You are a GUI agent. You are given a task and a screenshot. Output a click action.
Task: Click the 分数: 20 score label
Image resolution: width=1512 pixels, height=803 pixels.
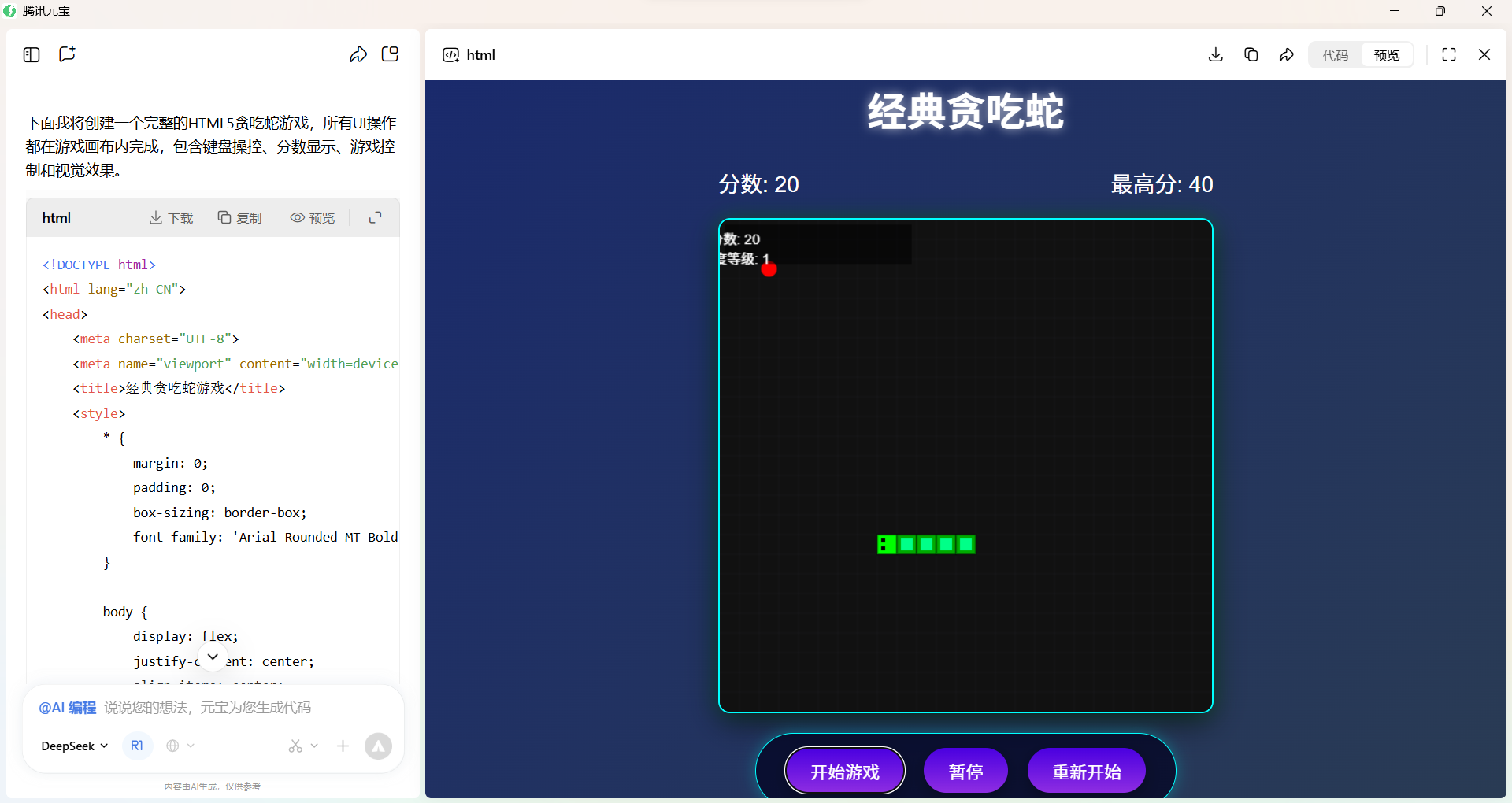click(758, 184)
